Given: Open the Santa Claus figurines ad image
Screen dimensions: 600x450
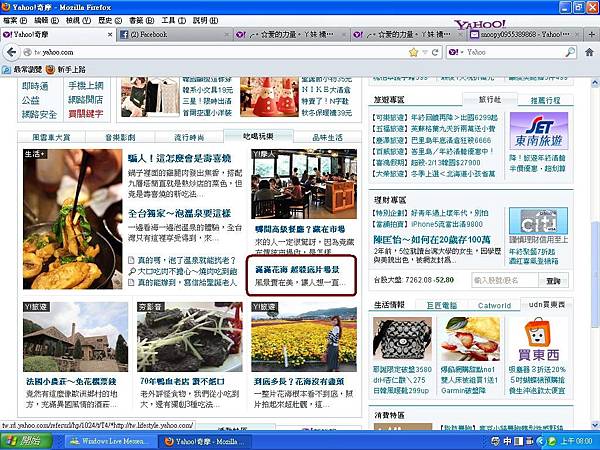Looking at the screenshot, I should tap(269, 97).
